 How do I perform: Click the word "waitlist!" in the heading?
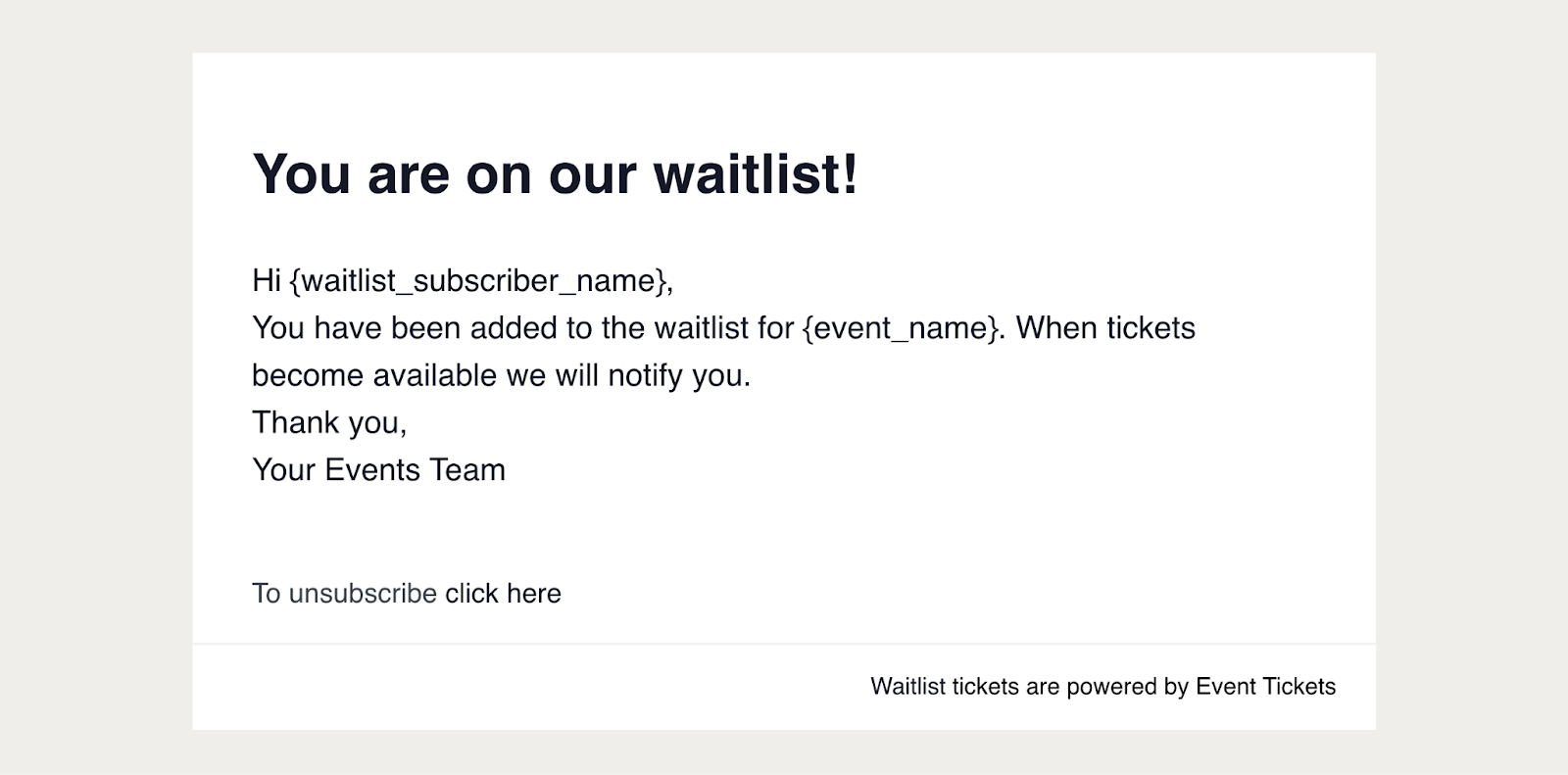[x=756, y=174]
